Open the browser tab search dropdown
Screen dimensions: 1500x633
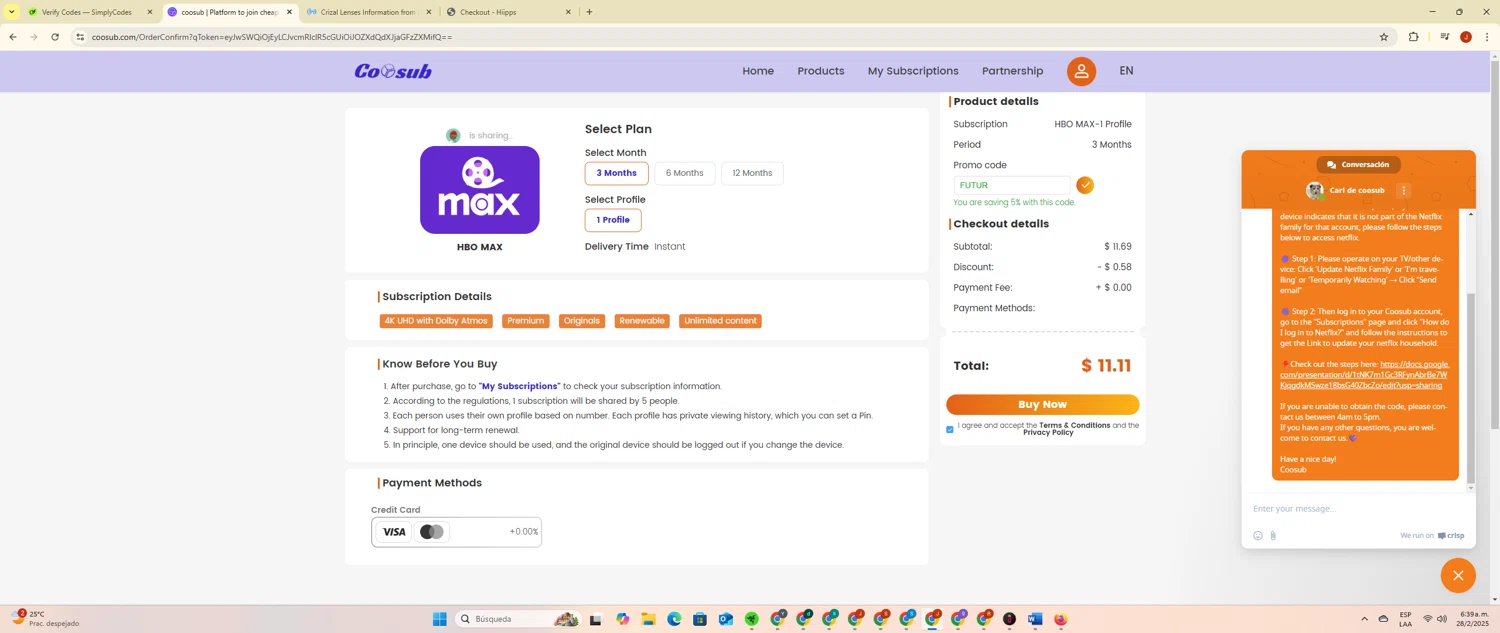pyautogui.click(x=11, y=12)
